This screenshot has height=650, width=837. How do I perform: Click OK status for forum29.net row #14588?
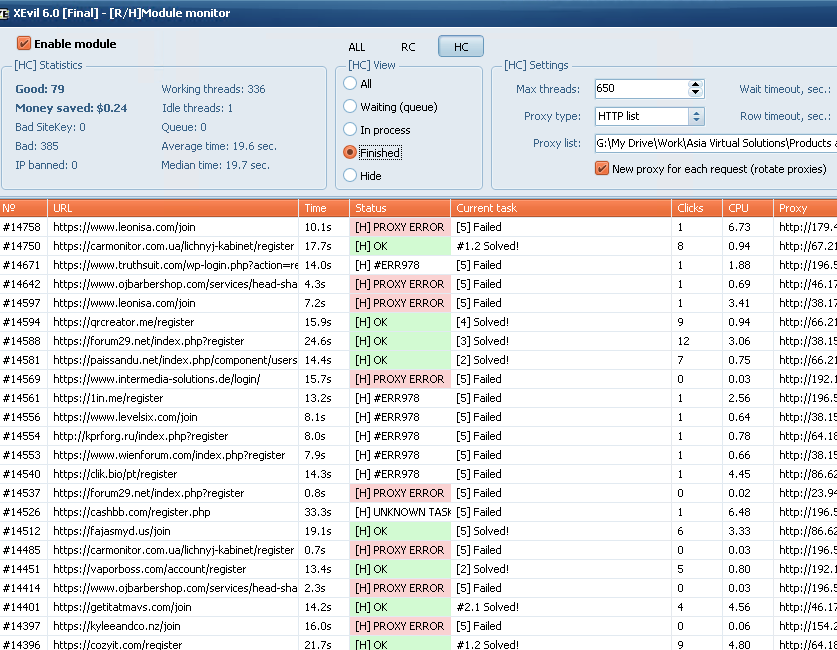click(400, 341)
